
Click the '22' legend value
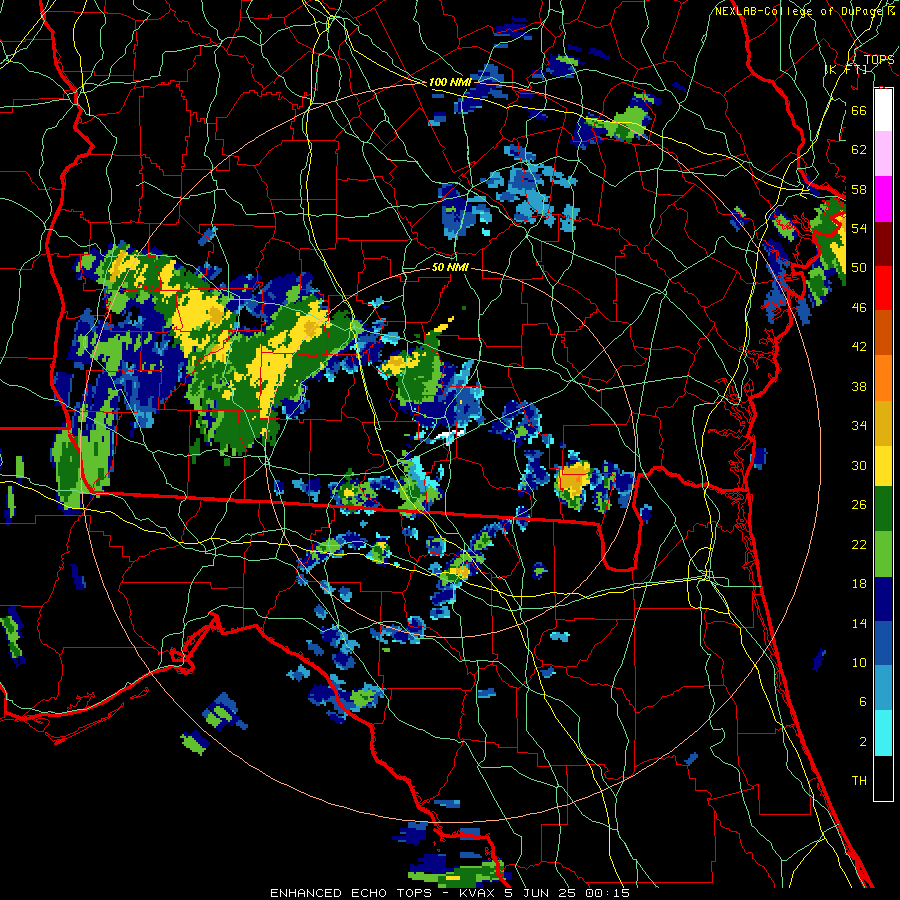859,544
